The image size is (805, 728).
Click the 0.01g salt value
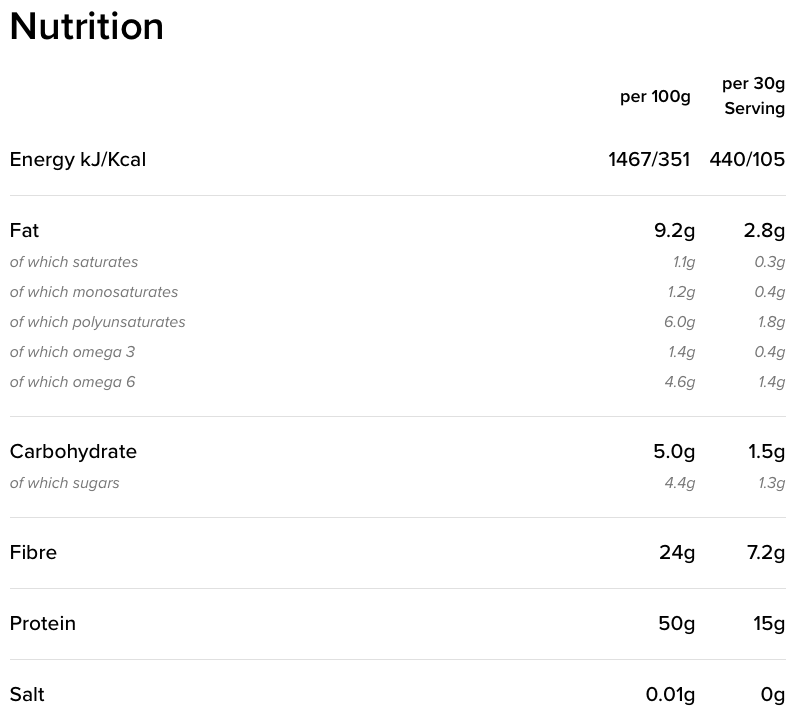point(670,695)
